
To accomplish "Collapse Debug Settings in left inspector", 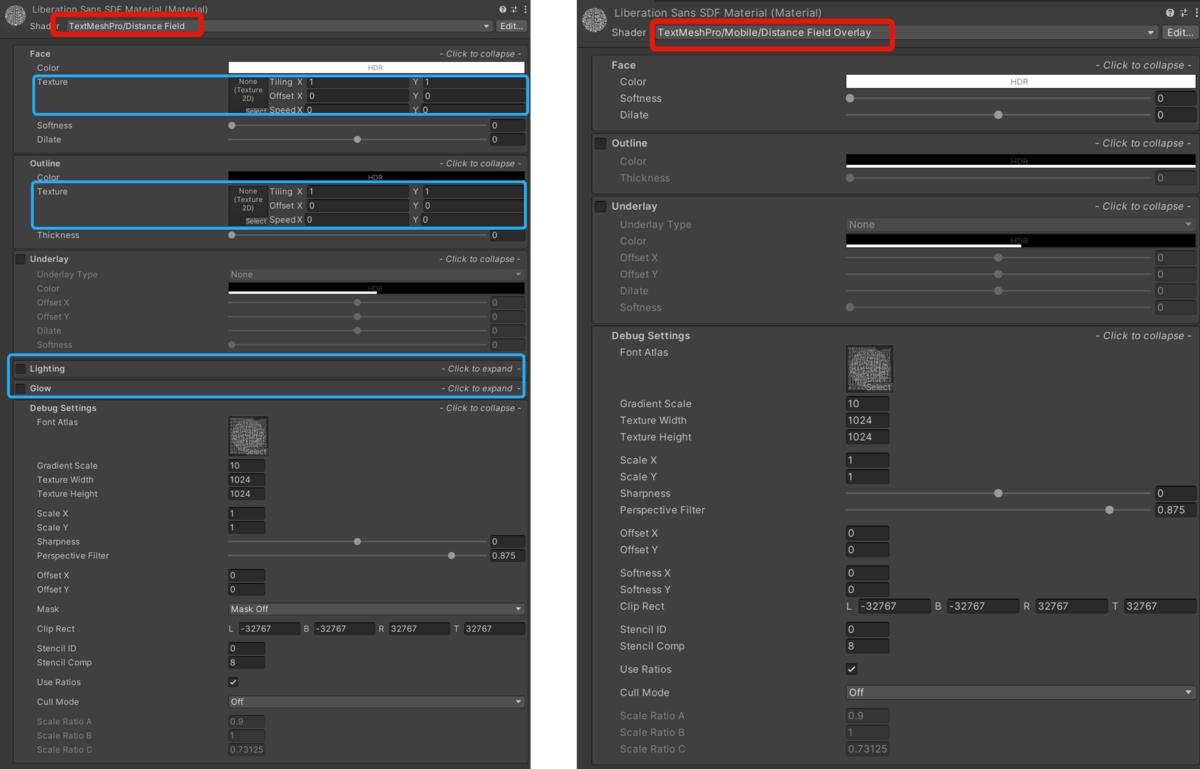I will (x=480, y=408).
